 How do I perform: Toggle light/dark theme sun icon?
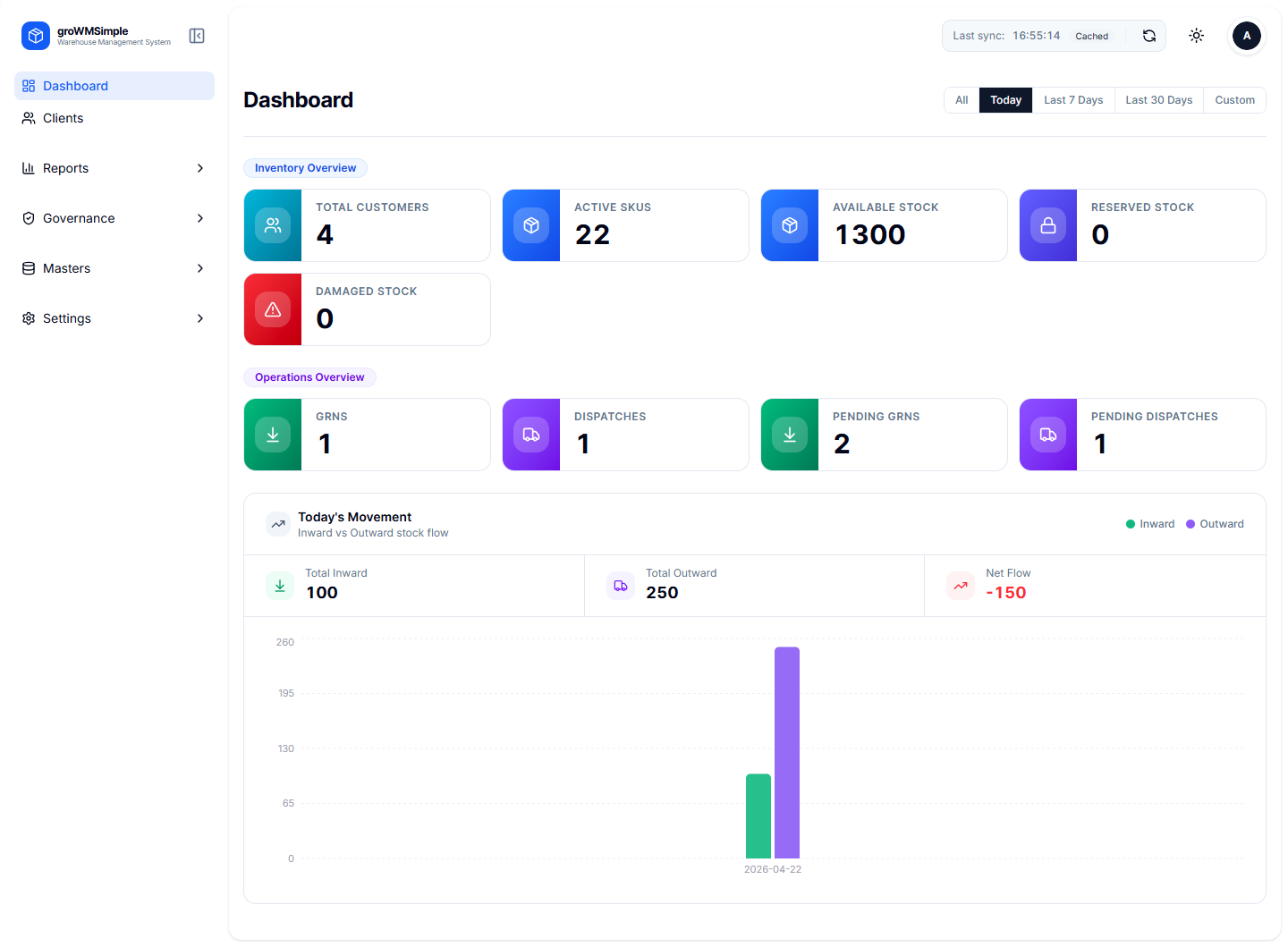click(x=1196, y=36)
